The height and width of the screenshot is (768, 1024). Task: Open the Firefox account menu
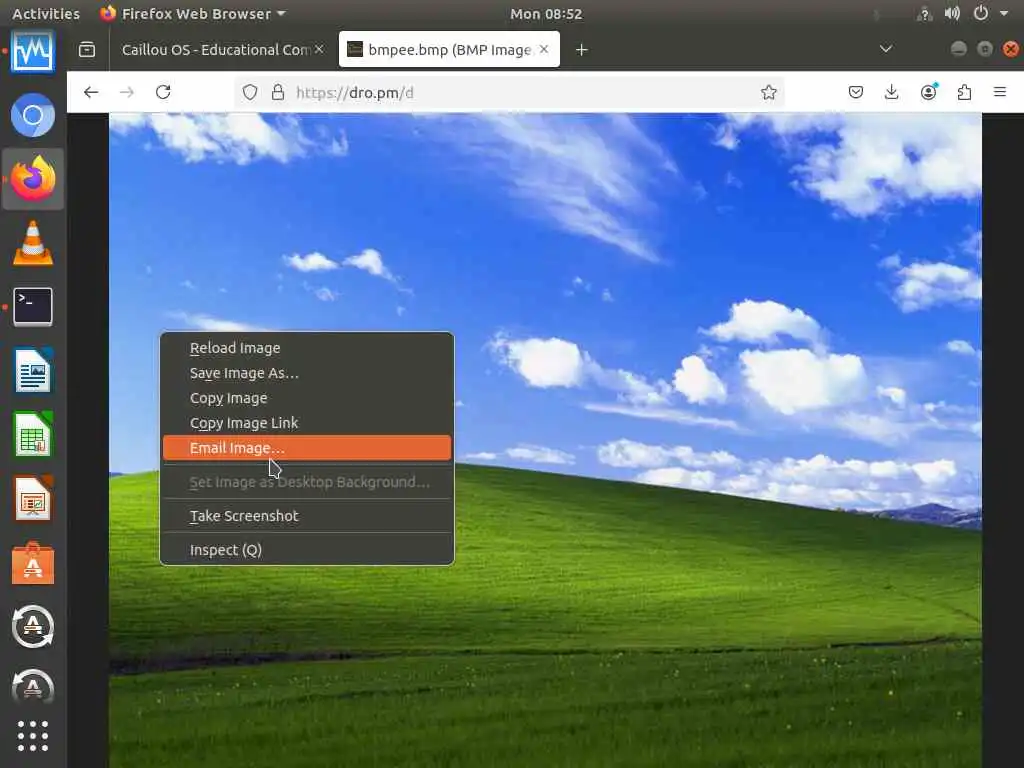pyautogui.click(x=928, y=92)
